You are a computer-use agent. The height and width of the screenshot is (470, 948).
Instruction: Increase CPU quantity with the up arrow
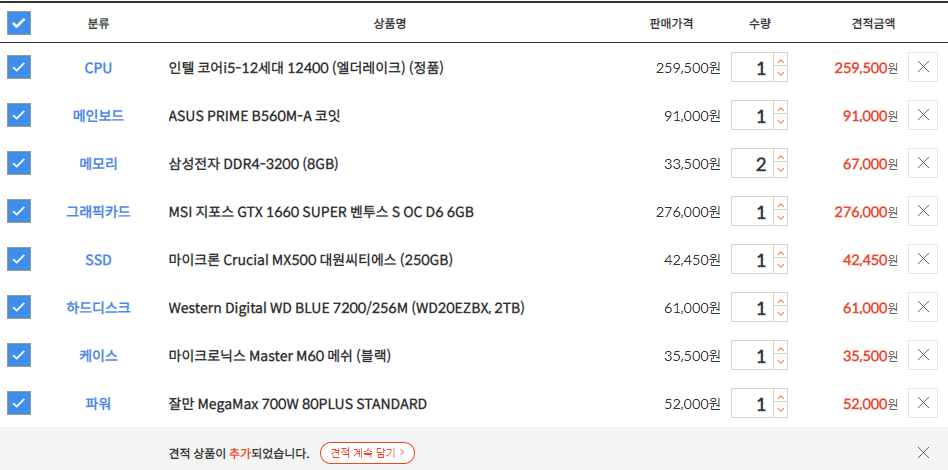click(x=781, y=60)
